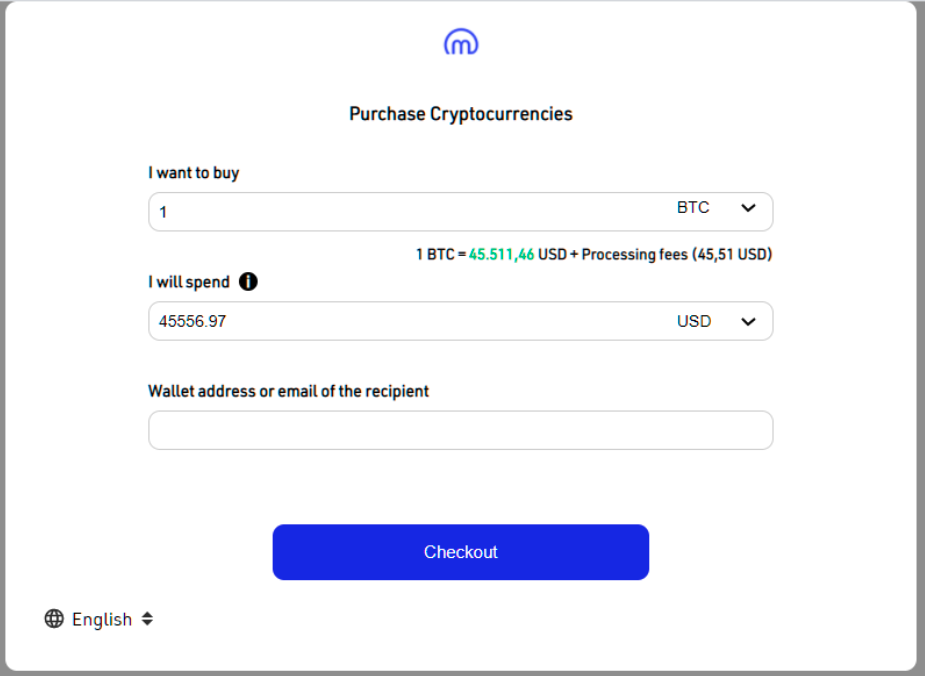925x676 pixels.
Task: Click the info icon beside "I will spend"
Action: 249,282
